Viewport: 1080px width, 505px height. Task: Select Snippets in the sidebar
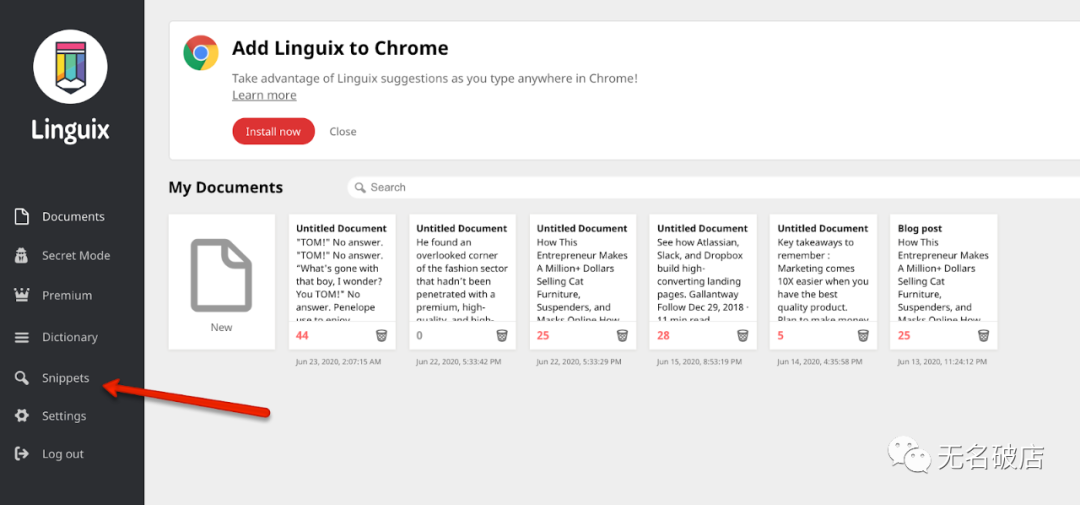(x=65, y=378)
